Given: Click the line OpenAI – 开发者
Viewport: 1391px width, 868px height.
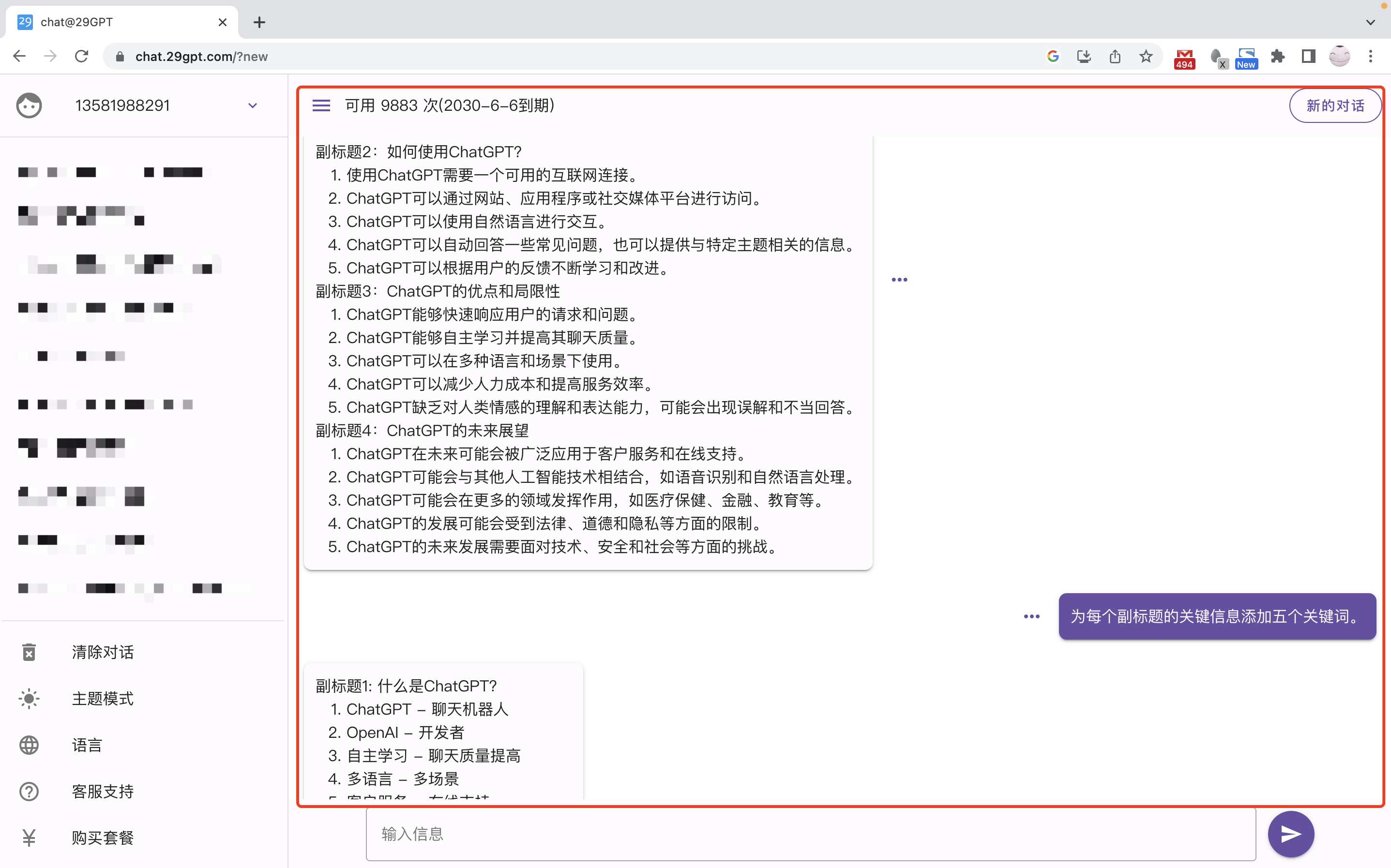Looking at the screenshot, I should (405, 733).
